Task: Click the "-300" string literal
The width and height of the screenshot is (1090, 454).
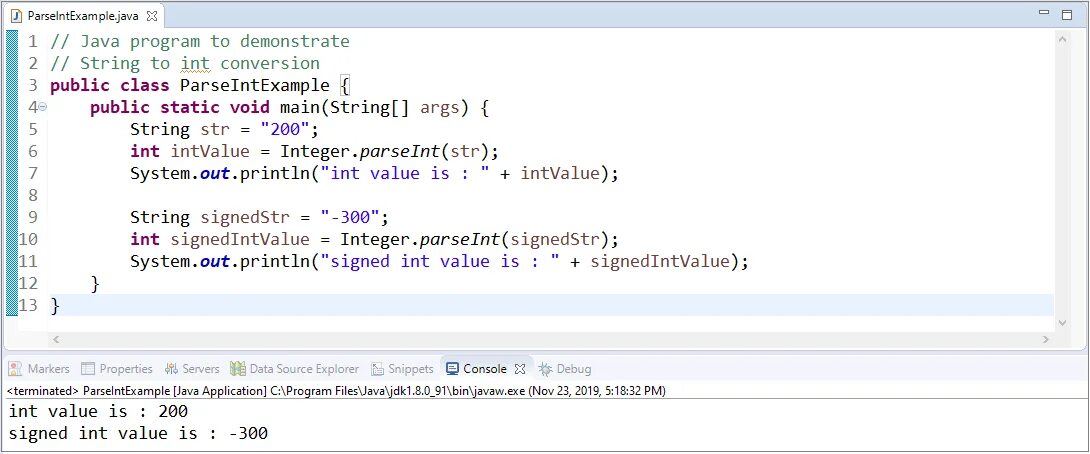Action: point(350,217)
